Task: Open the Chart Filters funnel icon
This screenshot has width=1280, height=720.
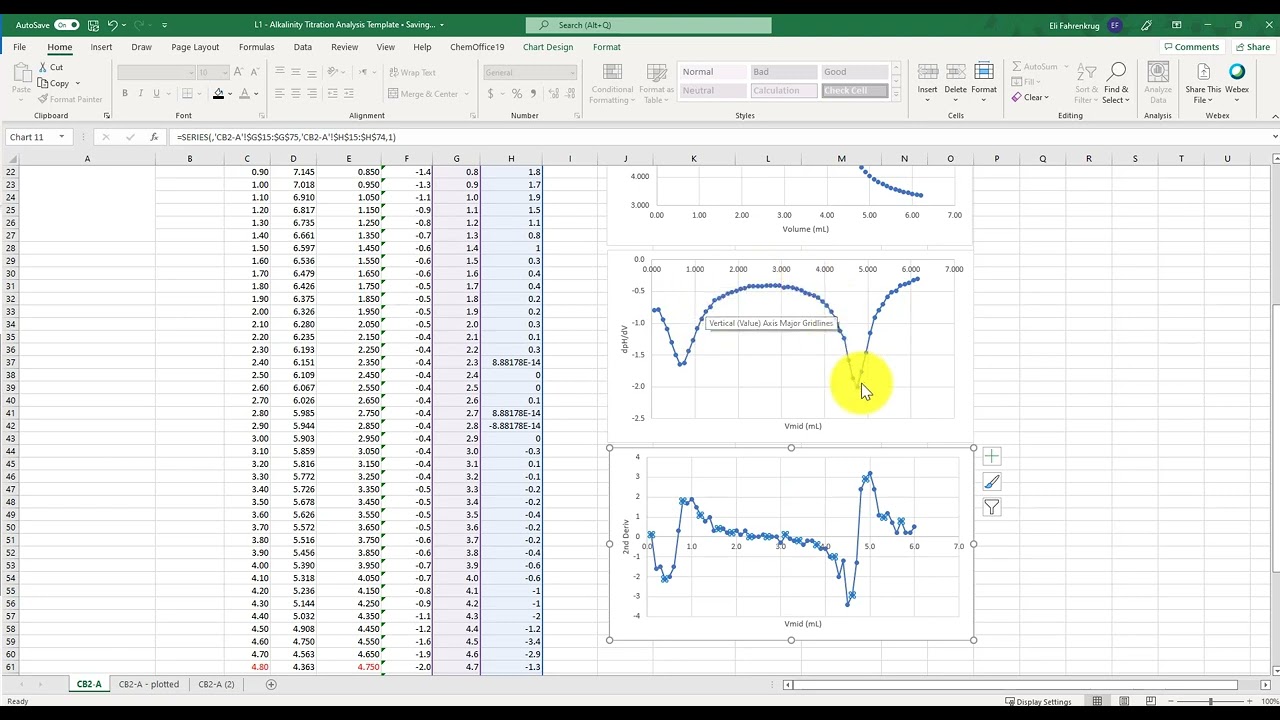Action: (x=991, y=507)
